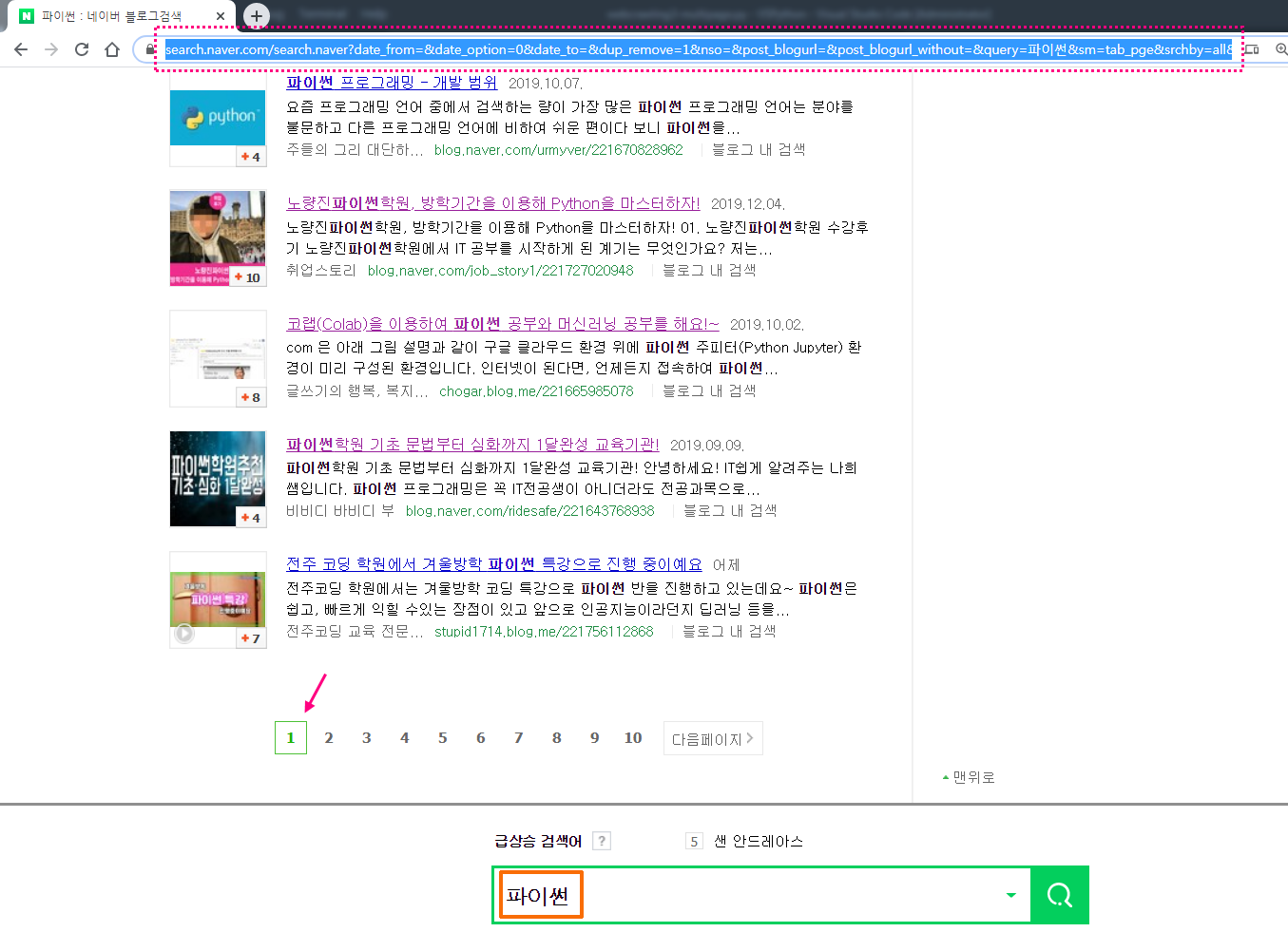Open the 파이썬학원 기초 문법부터 심화까지 post
Image resolution: width=1288 pixels, height=932 pixels.
point(472,445)
